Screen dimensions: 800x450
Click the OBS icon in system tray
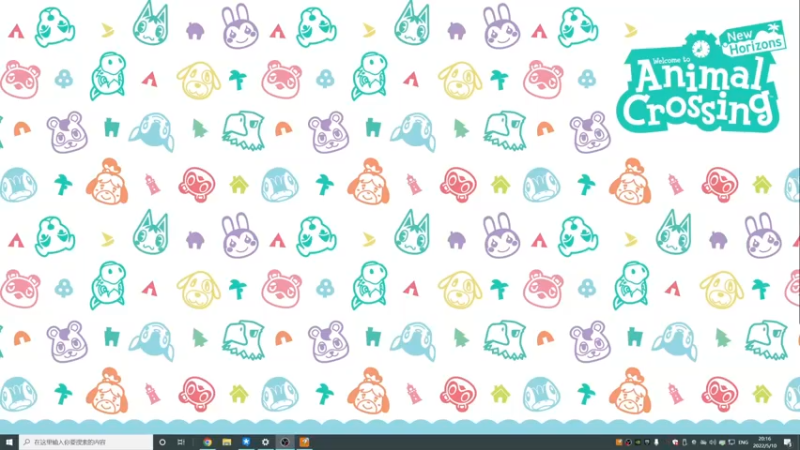pyautogui.click(x=628, y=442)
